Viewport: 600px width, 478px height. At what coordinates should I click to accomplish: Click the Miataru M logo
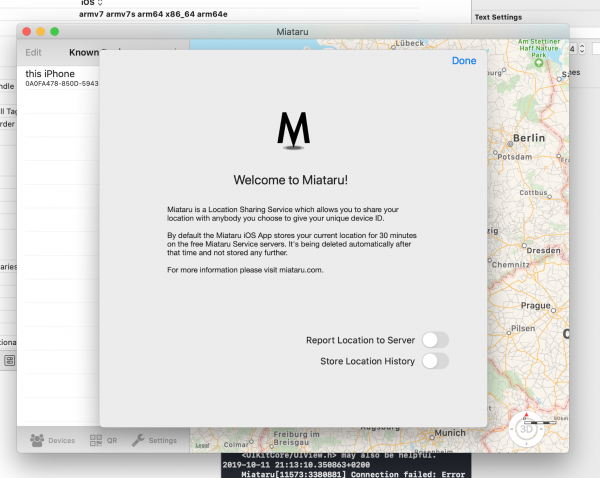click(x=293, y=131)
